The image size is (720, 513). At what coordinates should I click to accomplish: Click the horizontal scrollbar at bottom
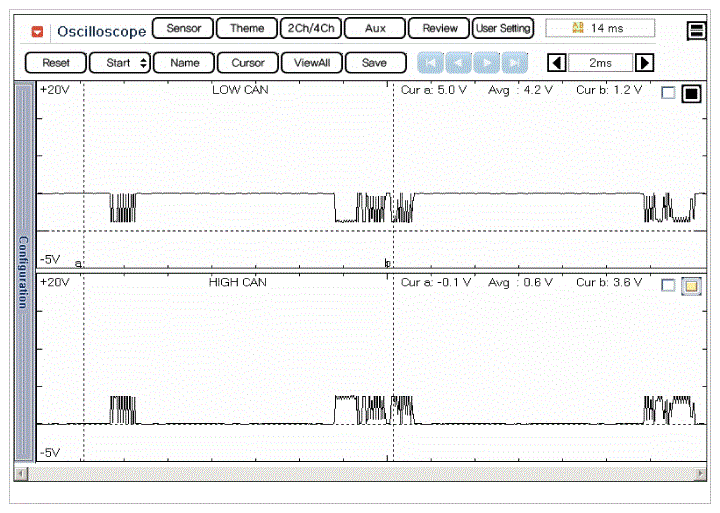coord(360,472)
